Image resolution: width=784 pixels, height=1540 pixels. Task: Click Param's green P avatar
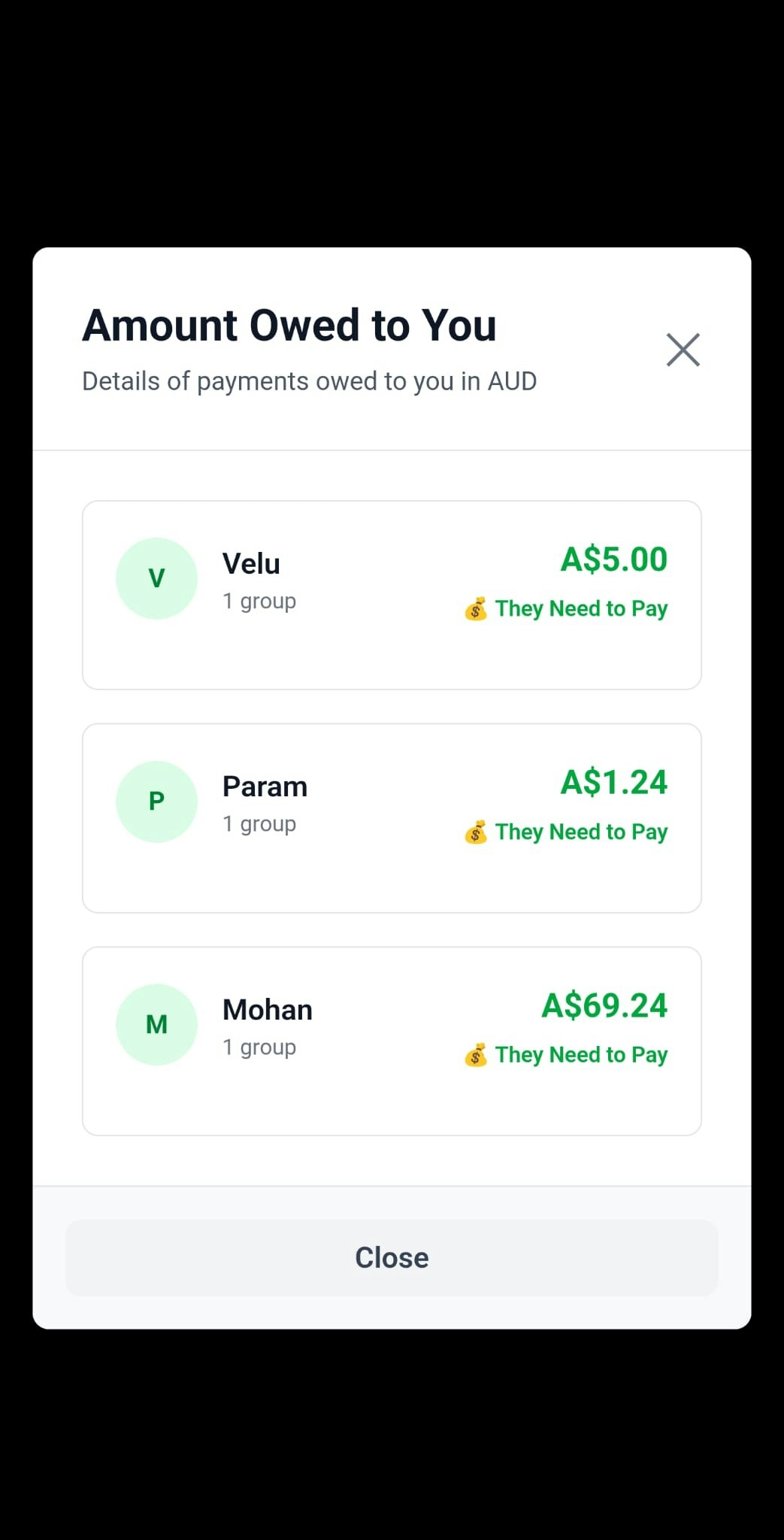point(156,802)
